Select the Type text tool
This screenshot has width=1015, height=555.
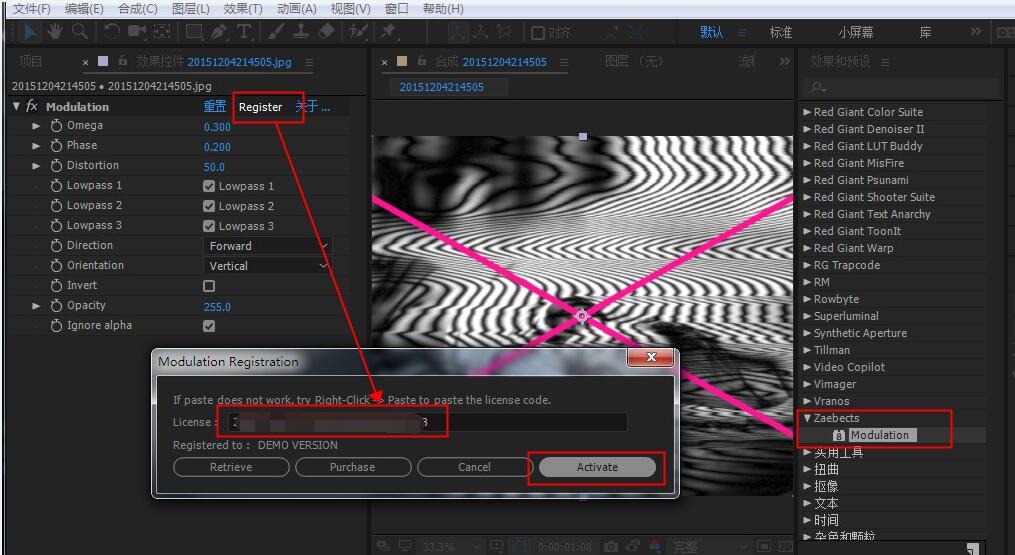click(x=244, y=33)
